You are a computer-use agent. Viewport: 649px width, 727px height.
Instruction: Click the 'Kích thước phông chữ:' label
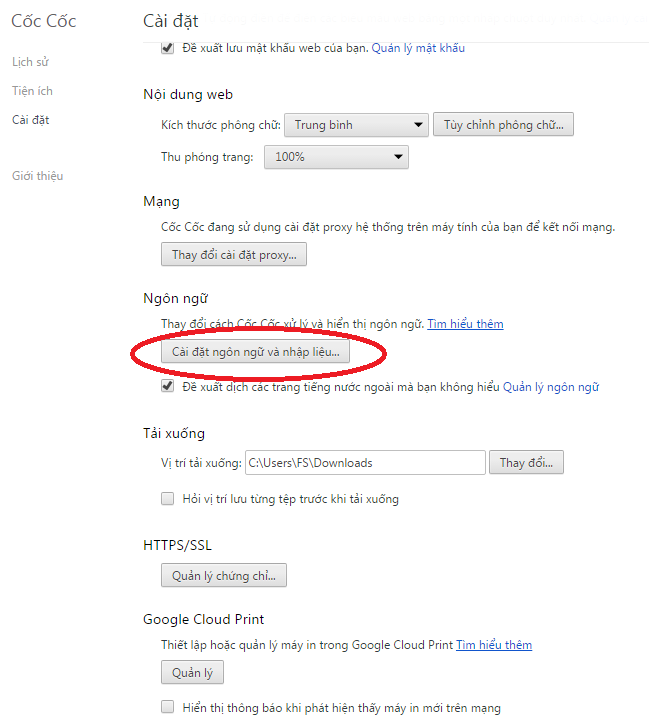coord(221,125)
